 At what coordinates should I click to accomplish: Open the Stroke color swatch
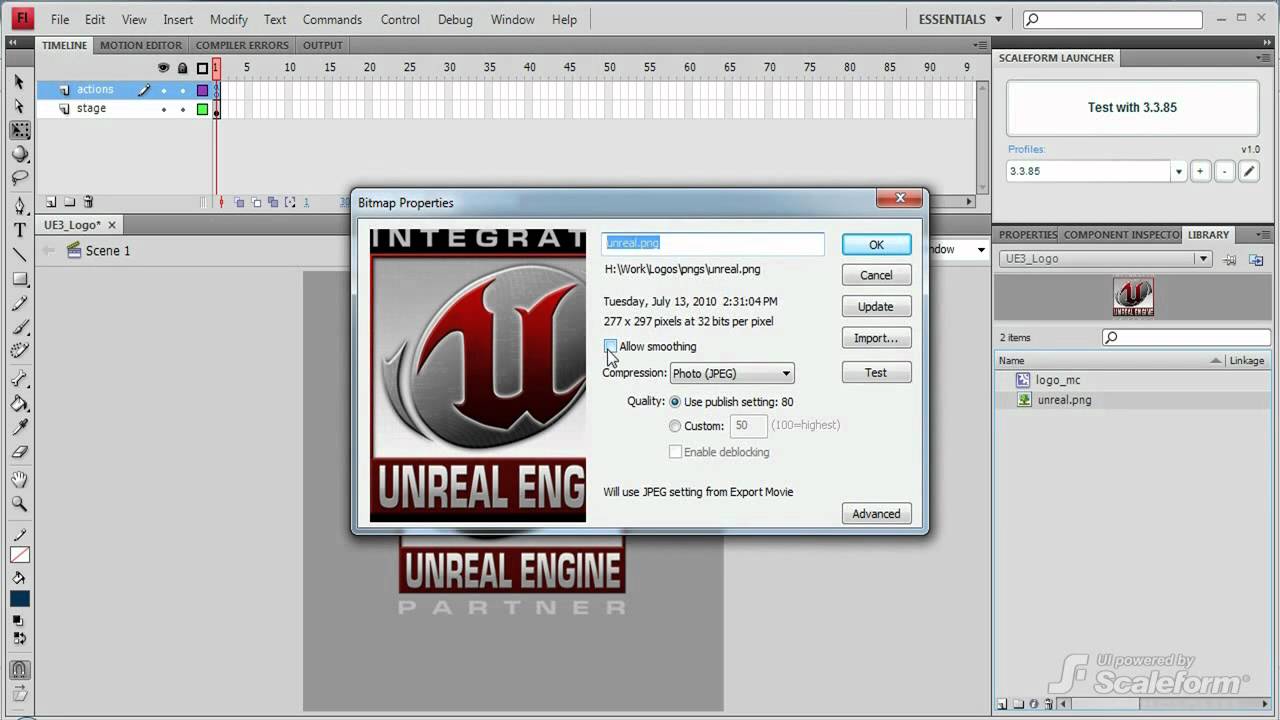coord(19,556)
